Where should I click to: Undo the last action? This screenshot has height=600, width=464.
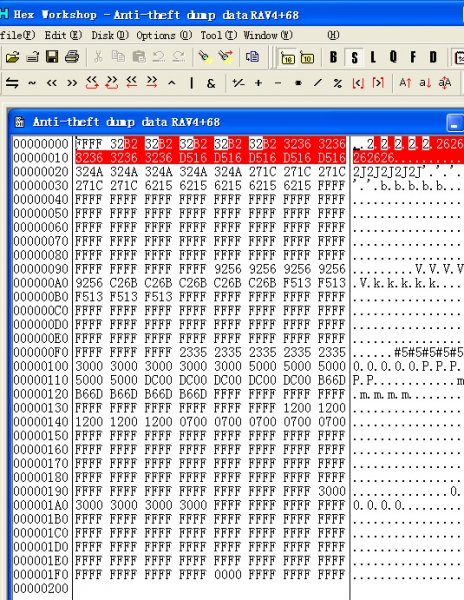(159, 57)
